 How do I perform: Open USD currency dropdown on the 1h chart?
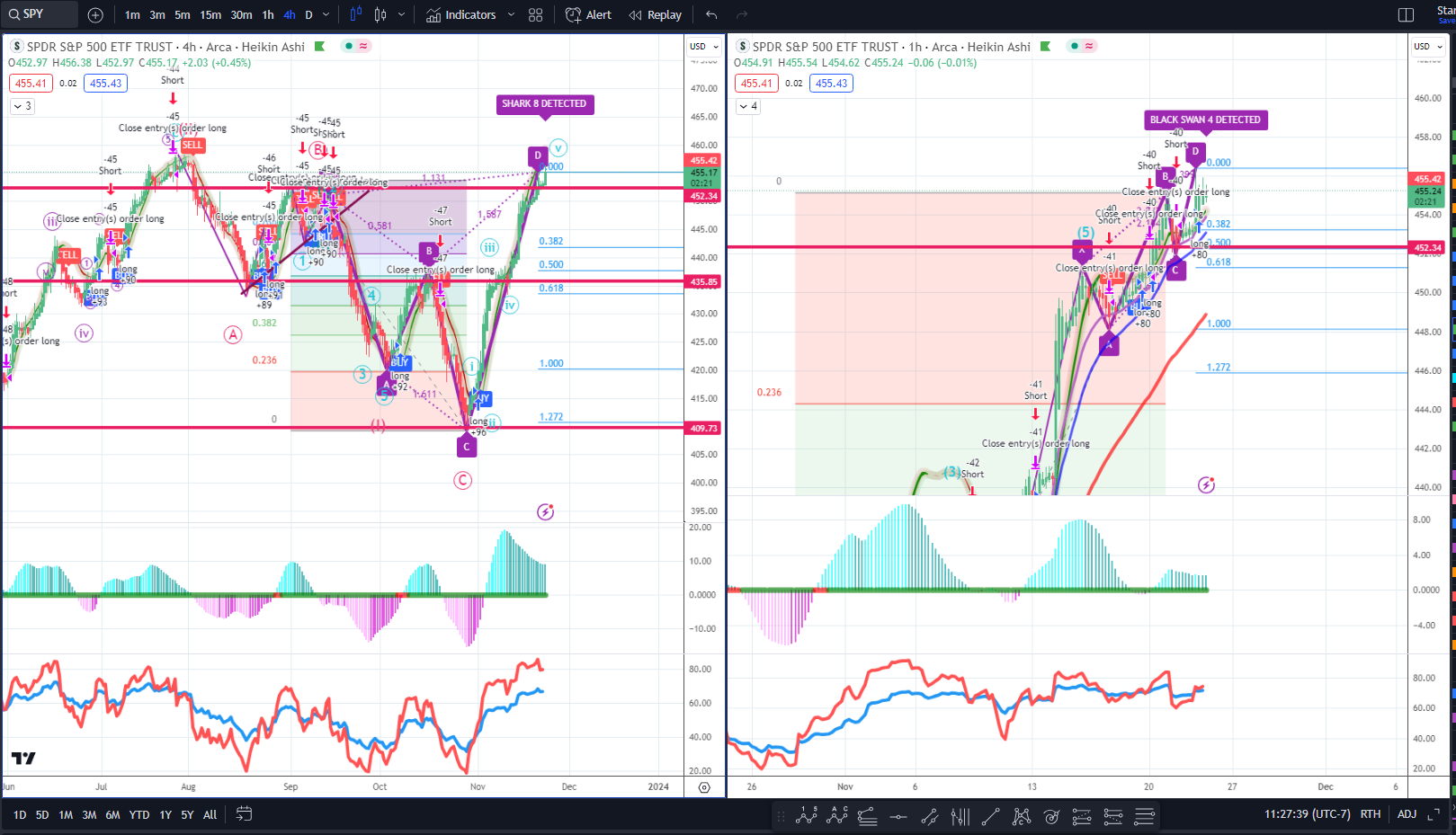click(1428, 47)
